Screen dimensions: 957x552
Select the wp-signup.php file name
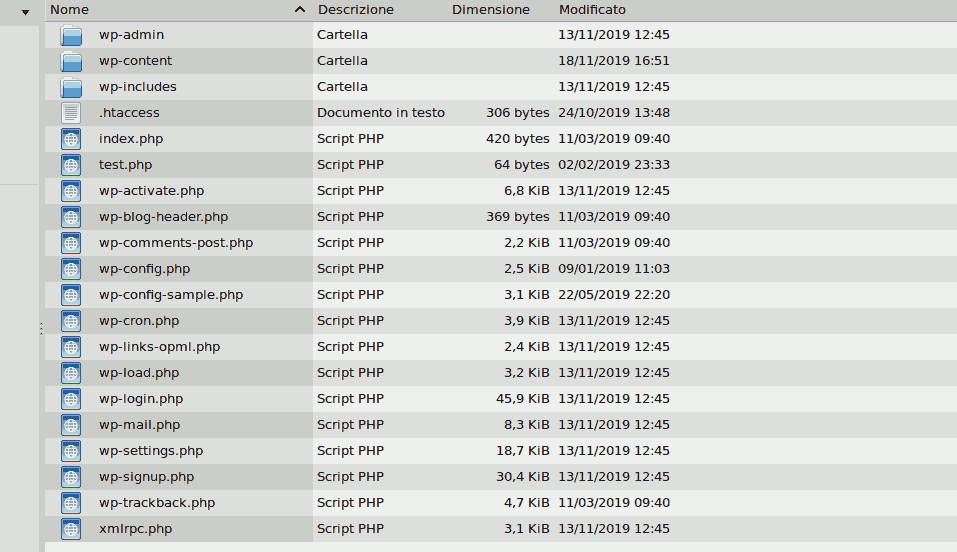point(146,476)
